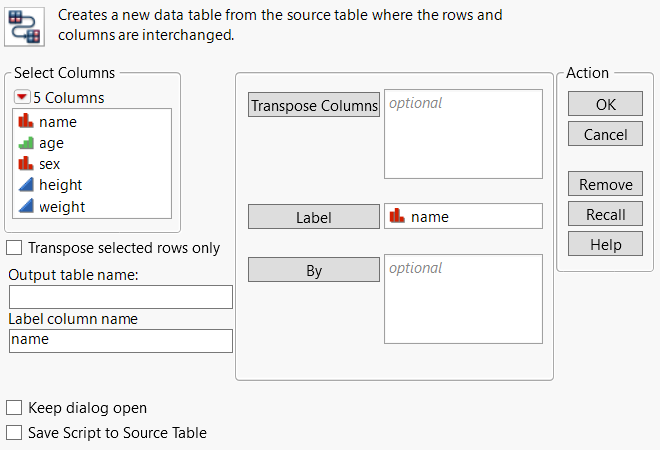The height and width of the screenshot is (450, 660).
Task: Click the icon of name in Label box
Action: coord(397,216)
